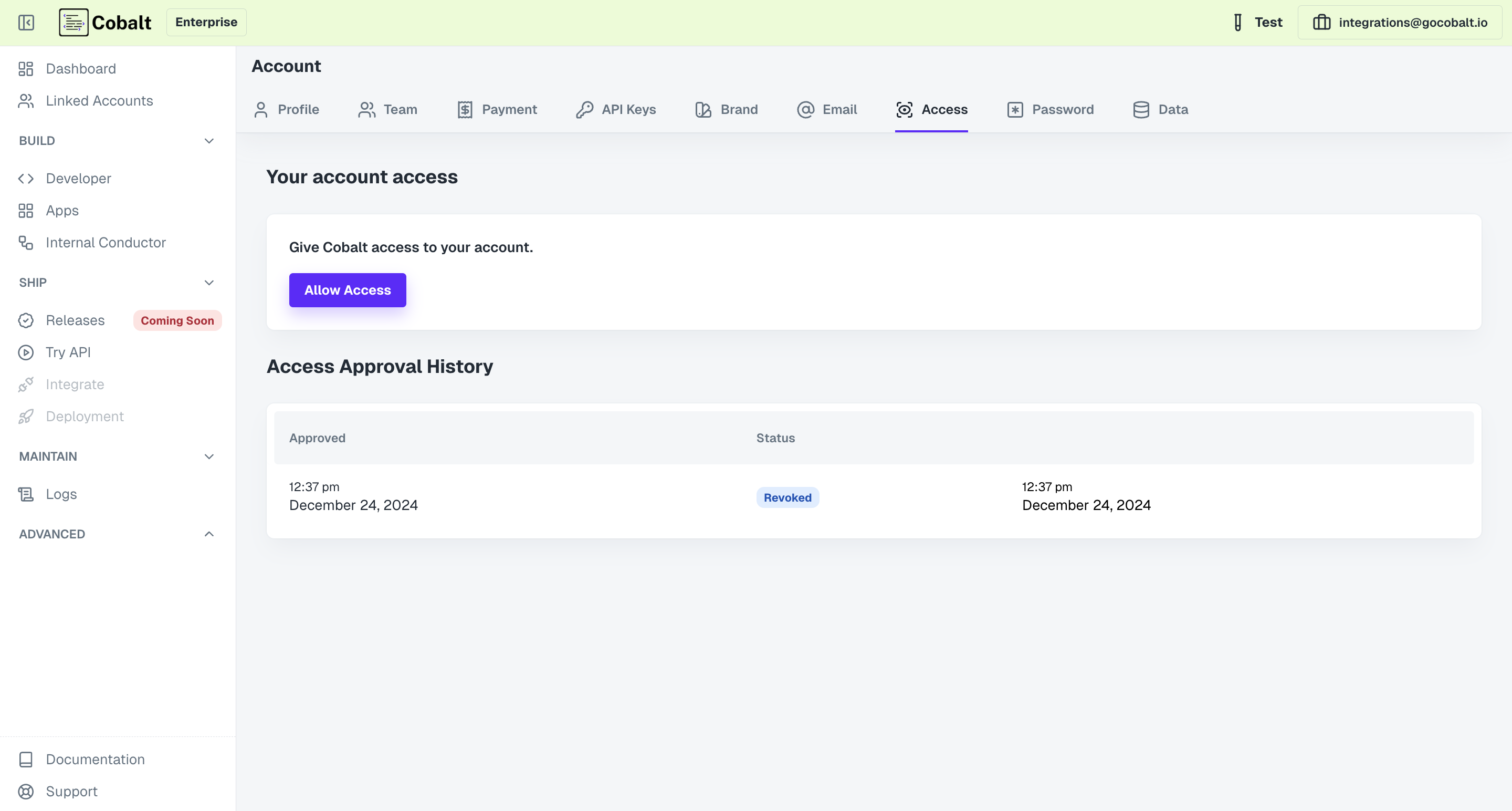
Task: Click the Support lifebuoy icon
Action: 26,792
